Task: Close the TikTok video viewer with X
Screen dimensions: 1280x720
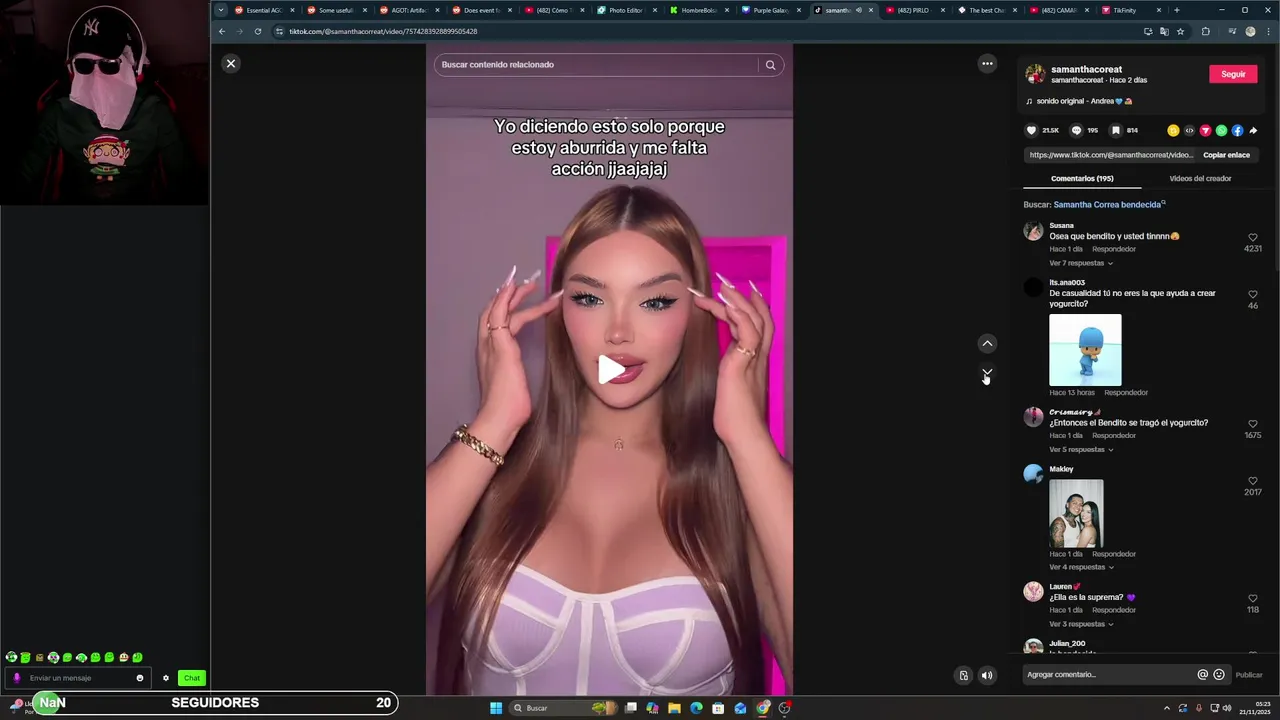Action: (231, 63)
